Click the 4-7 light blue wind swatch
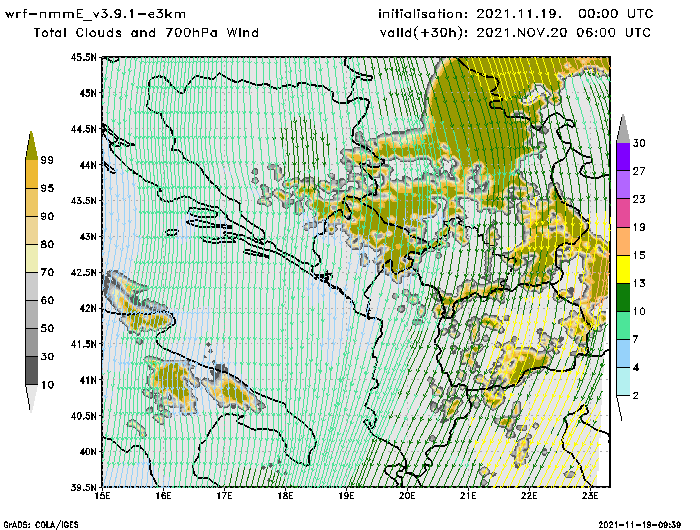 [x=623, y=353]
